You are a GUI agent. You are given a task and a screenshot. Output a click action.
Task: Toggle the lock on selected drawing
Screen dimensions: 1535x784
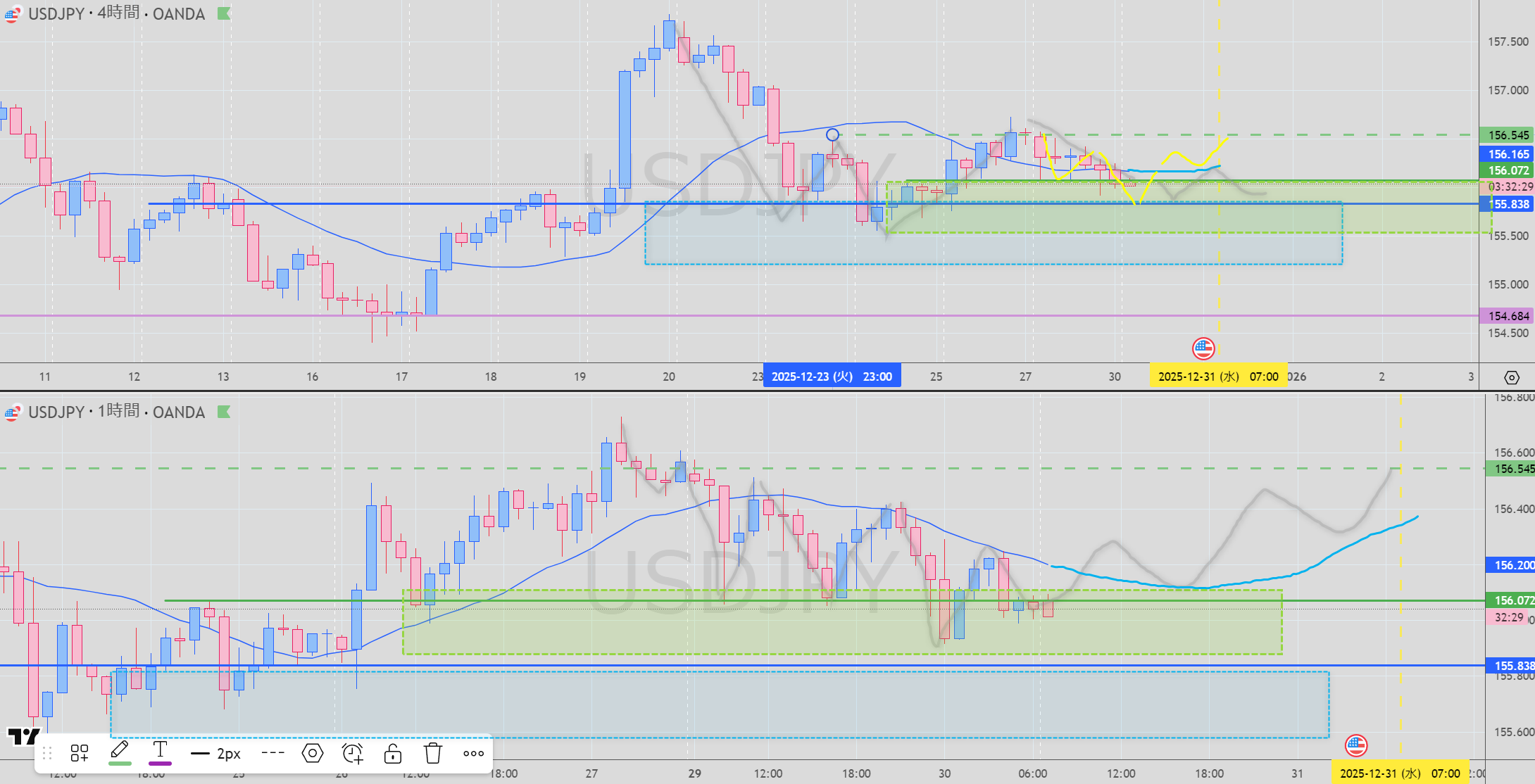coord(393,753)
